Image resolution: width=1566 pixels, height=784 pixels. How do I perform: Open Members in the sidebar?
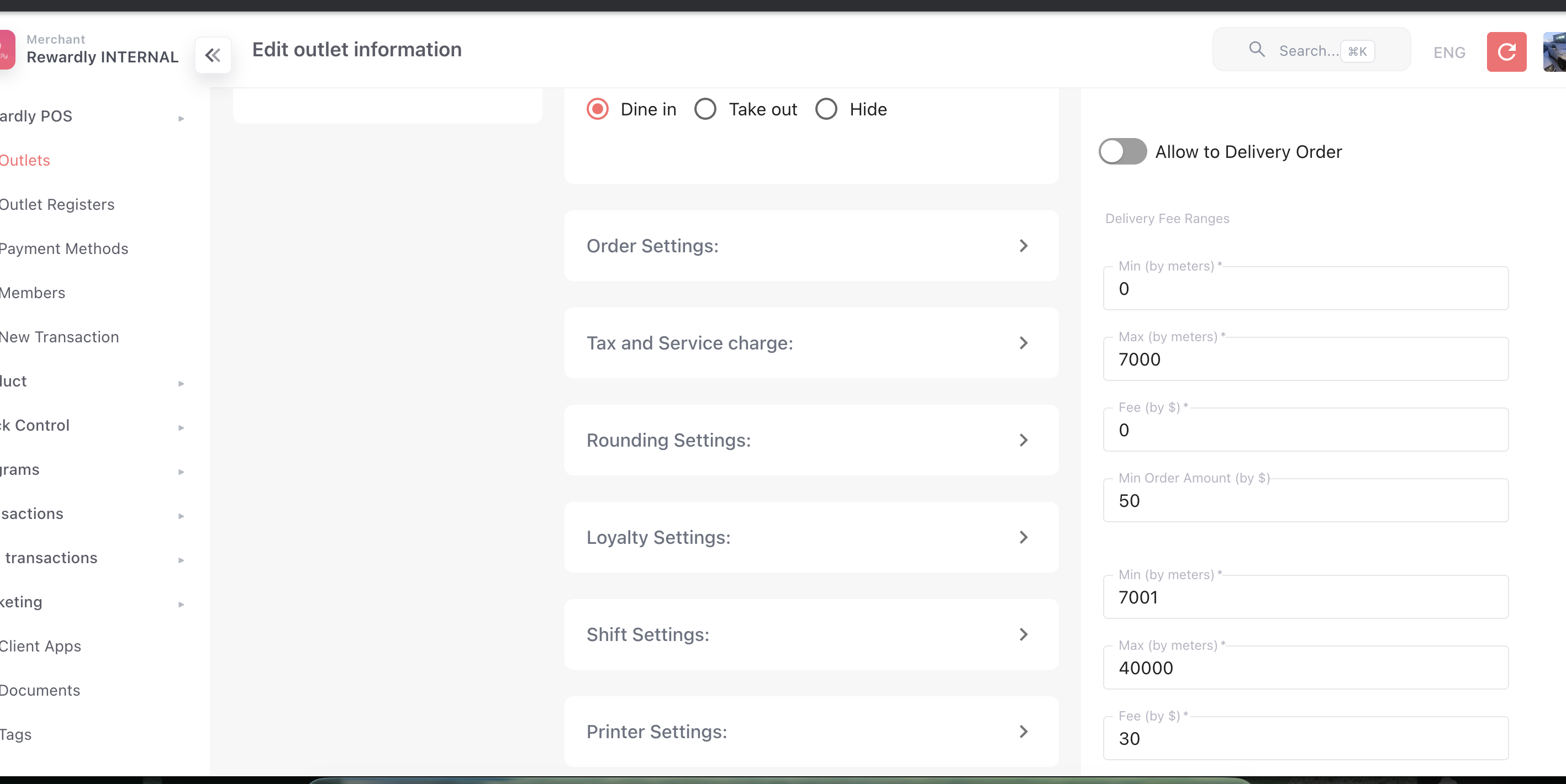click(x=32, y=293)
